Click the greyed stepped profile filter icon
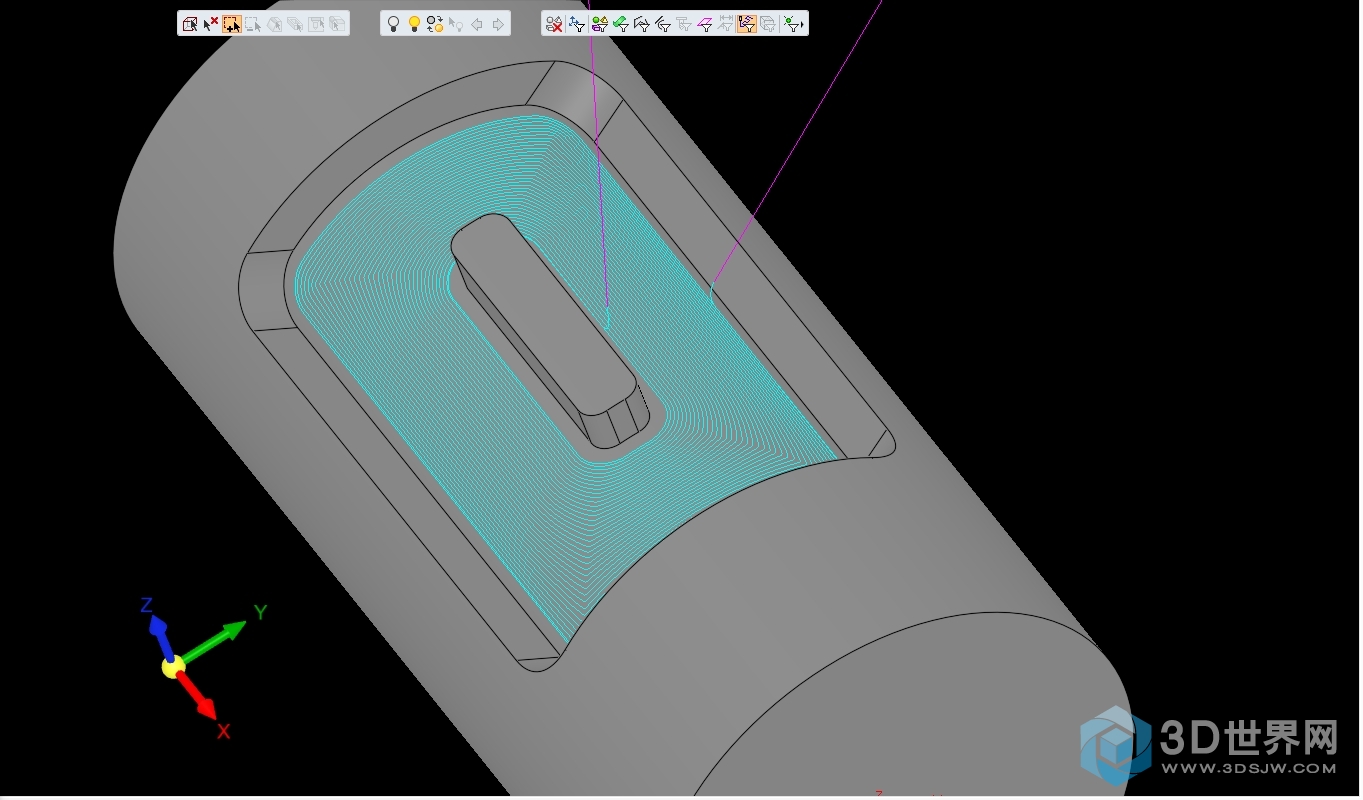The image size is (1363, 800). point(684,24)
